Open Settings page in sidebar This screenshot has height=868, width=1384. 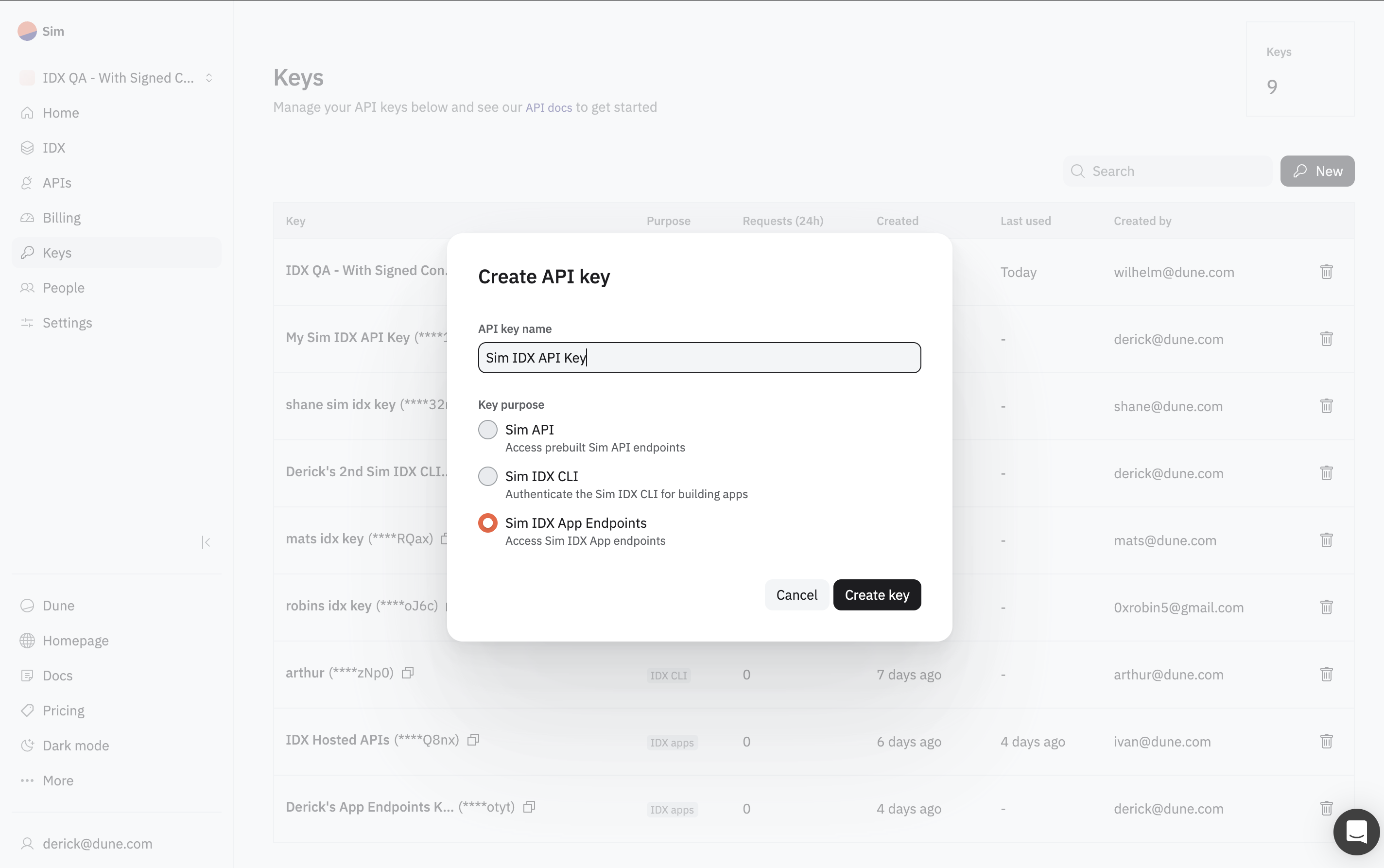[x=117, y=323]
